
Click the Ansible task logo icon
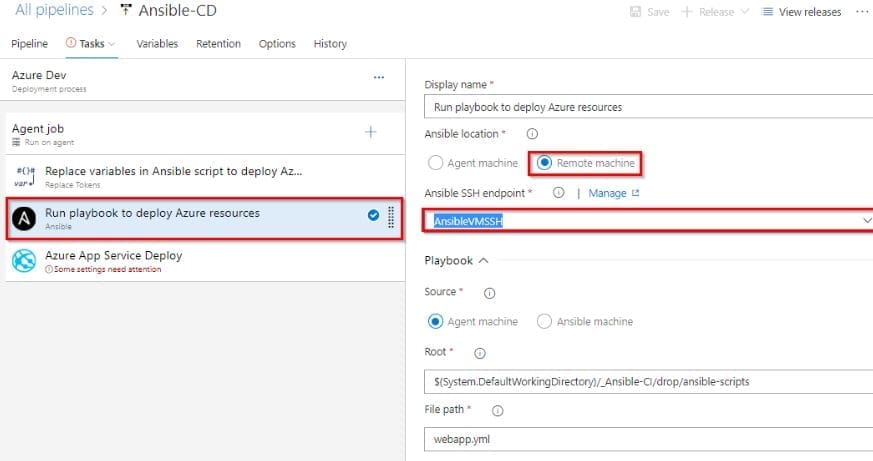(24, 218)
